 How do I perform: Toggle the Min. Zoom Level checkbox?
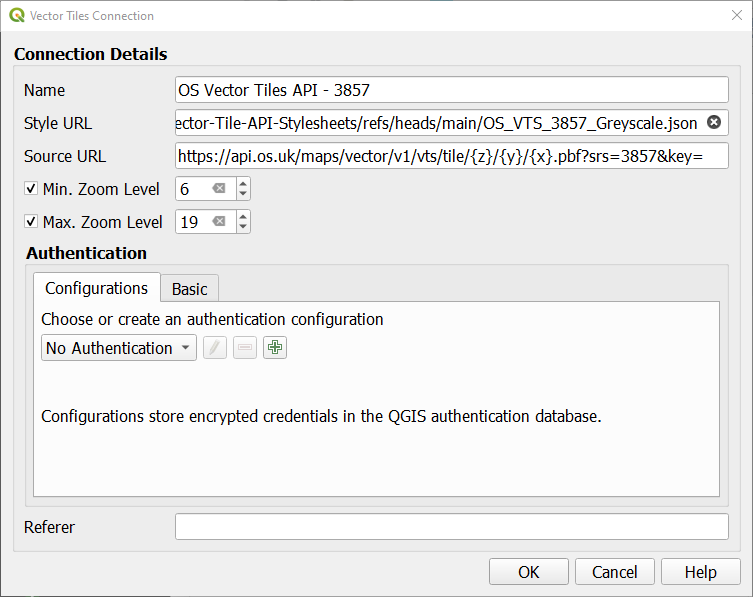[31, 188]
